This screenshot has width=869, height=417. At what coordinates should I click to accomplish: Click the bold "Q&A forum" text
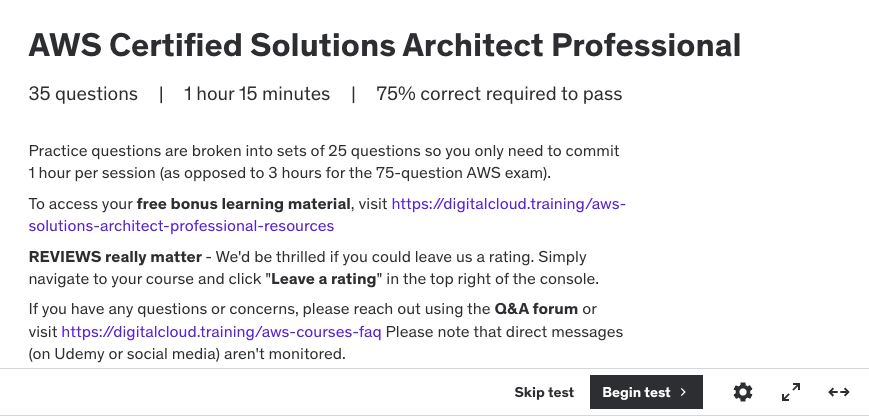point(536,308)
